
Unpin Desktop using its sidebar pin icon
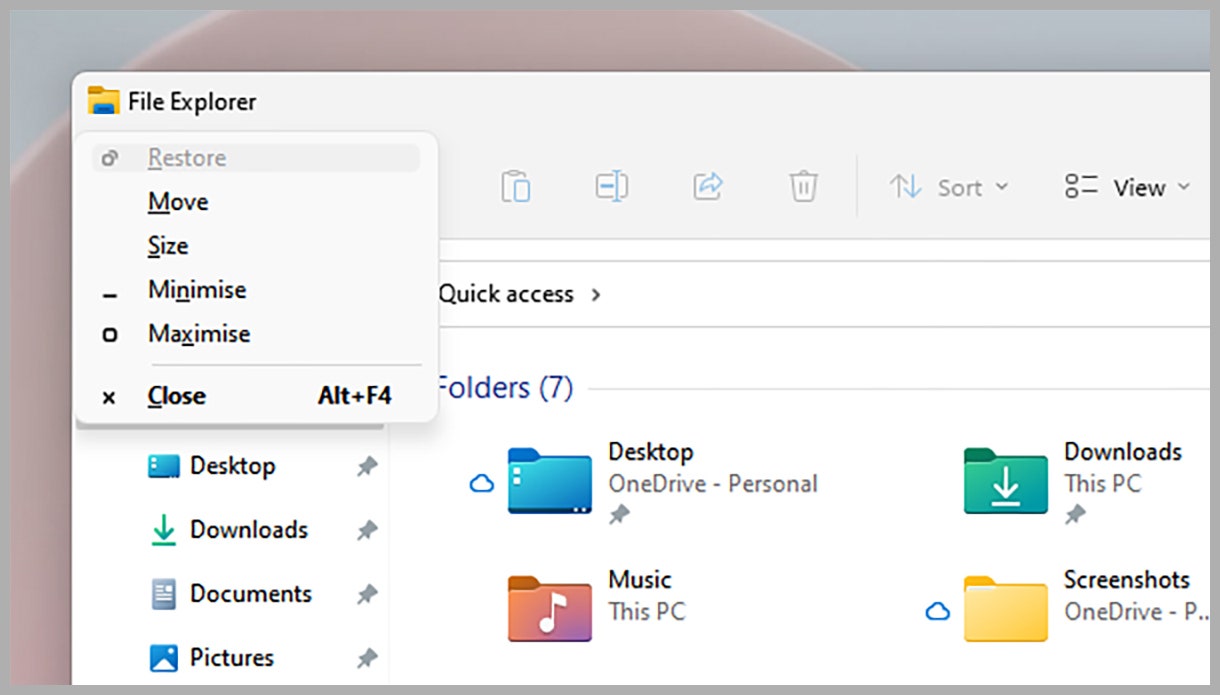coord(367,467)
